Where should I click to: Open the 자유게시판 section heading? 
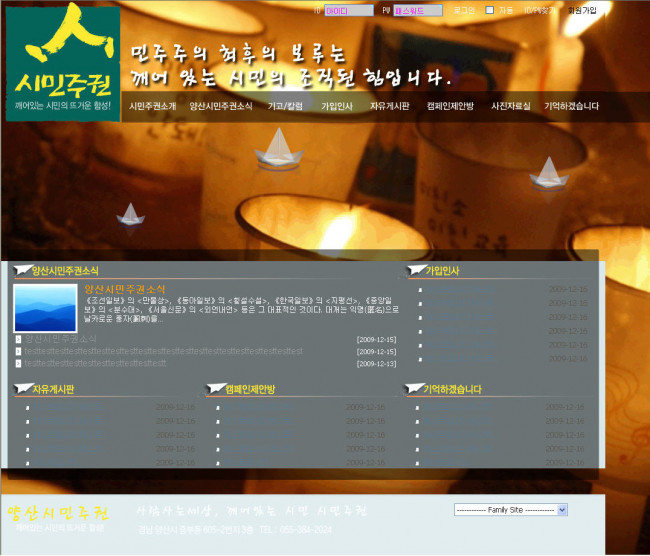(x=53, y=389)
